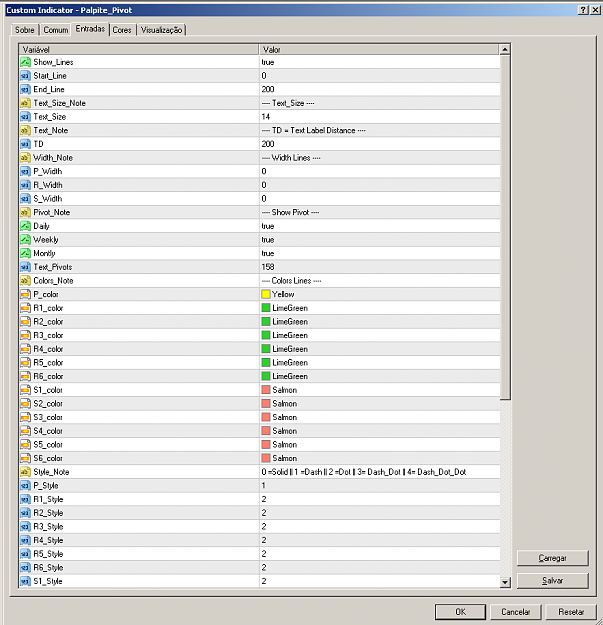Image resolution: width=603 pixels, height=625 pixels.
Task: Click the dialog help question mark button
Action: (583, 10)
